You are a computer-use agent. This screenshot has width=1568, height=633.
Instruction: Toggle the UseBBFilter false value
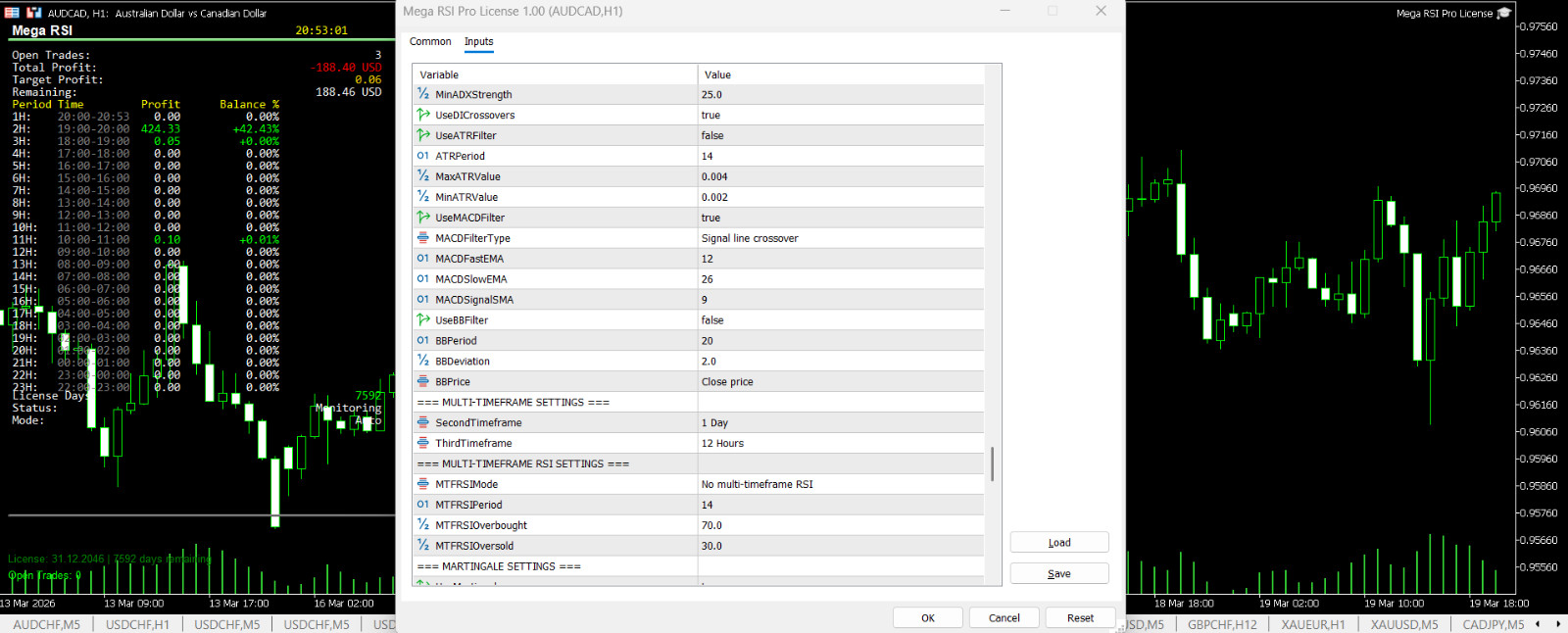click(x=840, y=320)
